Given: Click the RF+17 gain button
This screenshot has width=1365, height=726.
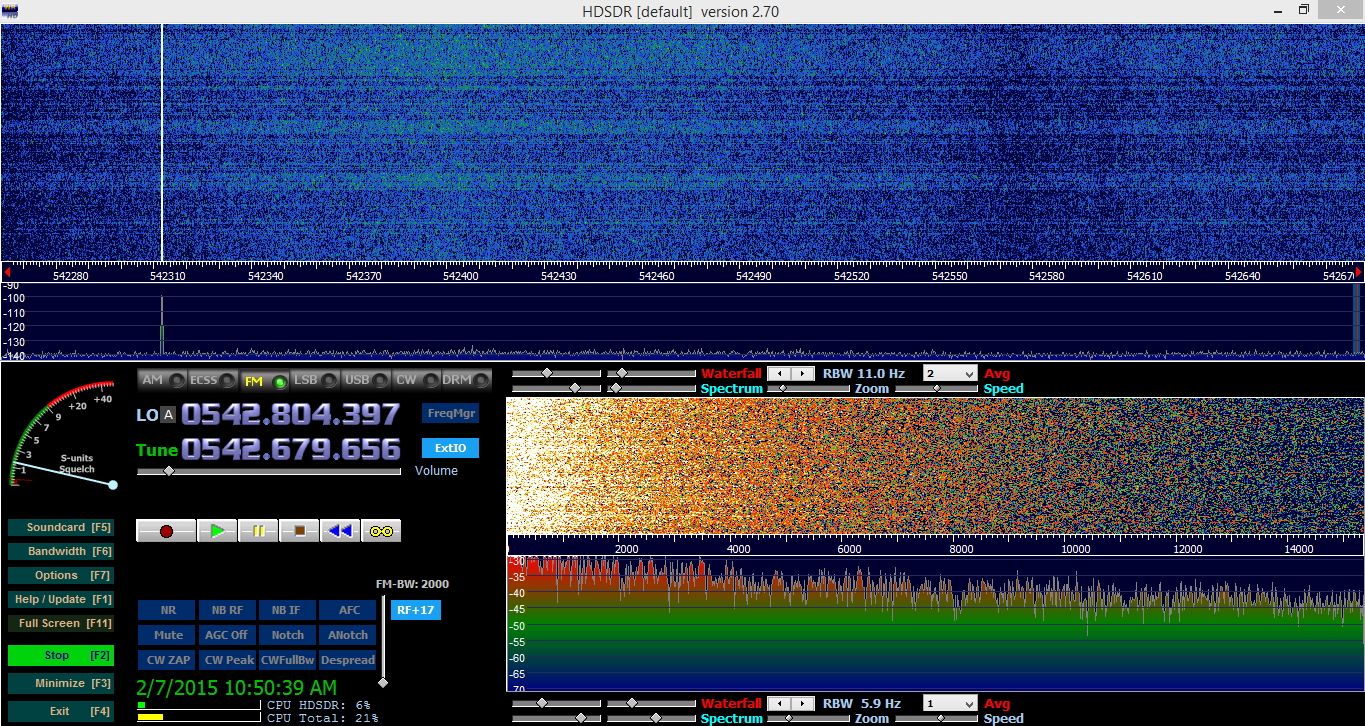Looking at the screenshot, I should 415,610.
